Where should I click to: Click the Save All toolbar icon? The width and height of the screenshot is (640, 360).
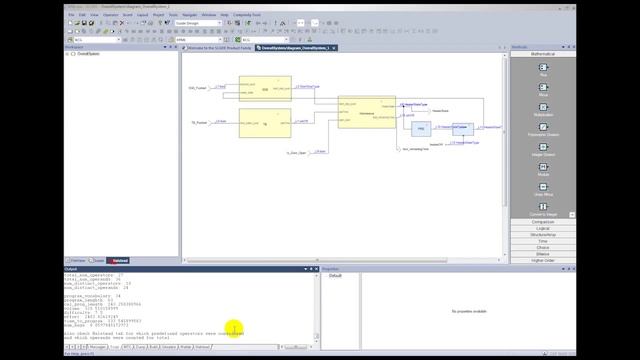coord(91,23)
